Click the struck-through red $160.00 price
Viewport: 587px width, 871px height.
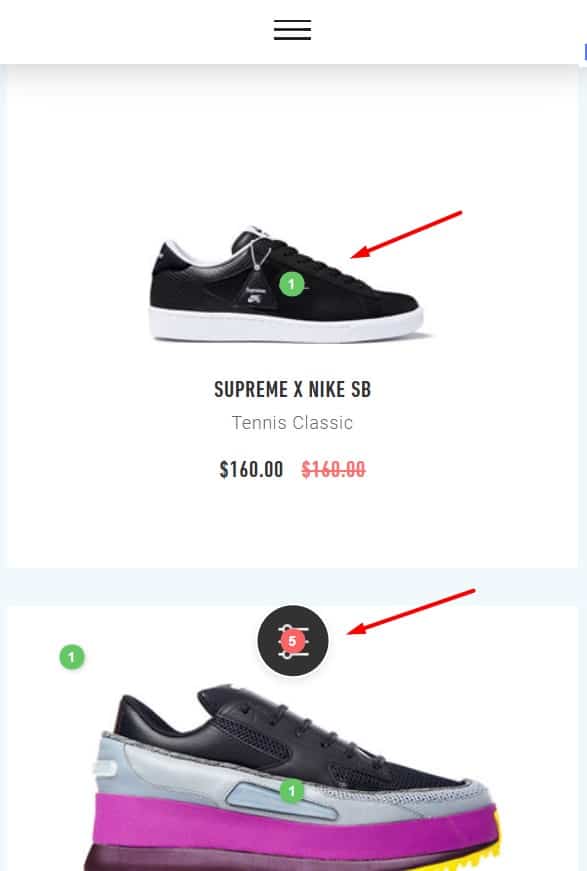tap(333, 470)
